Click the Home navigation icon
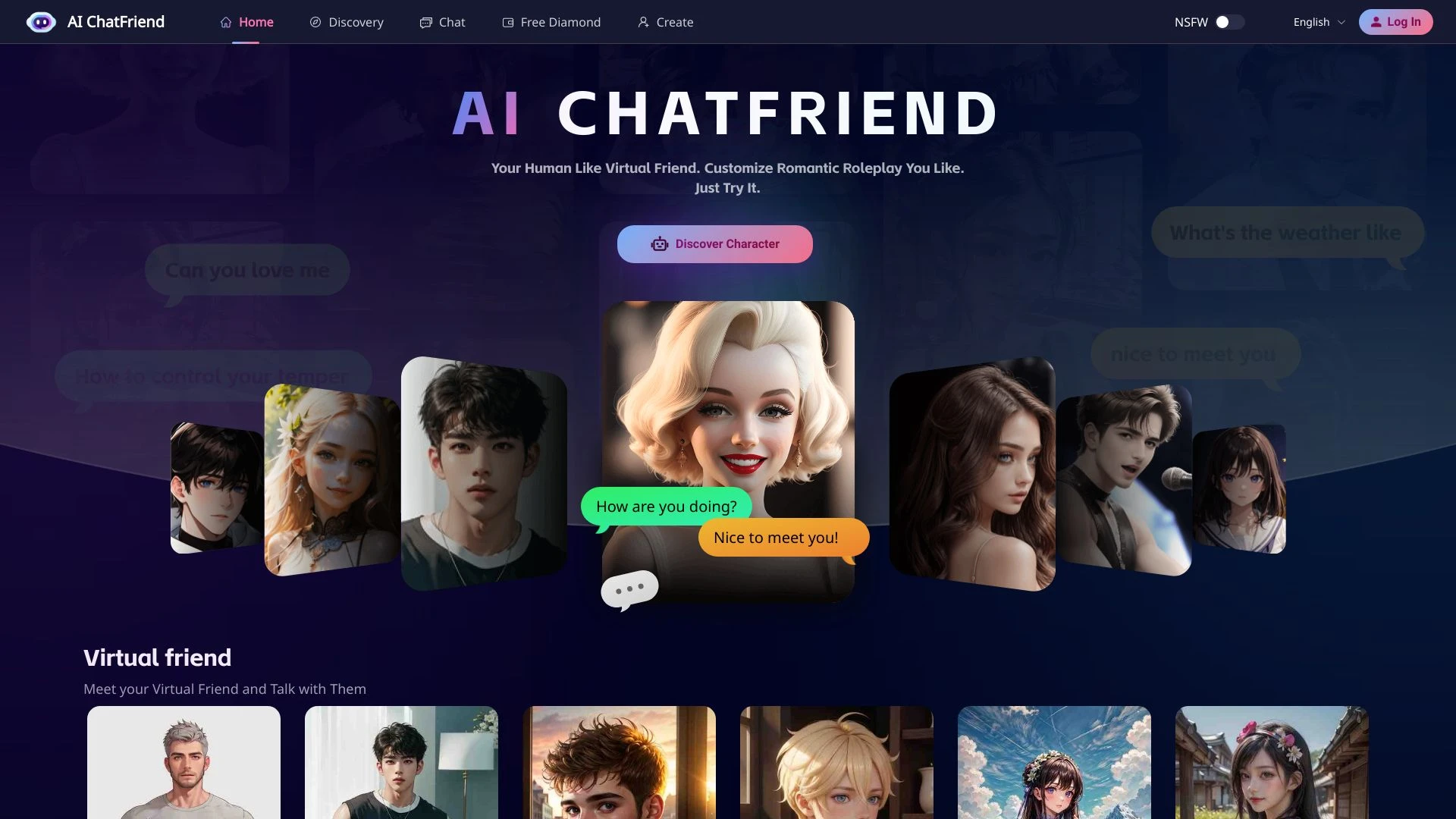The height and width of the screenshot is (819, 1456). point(224,22)
